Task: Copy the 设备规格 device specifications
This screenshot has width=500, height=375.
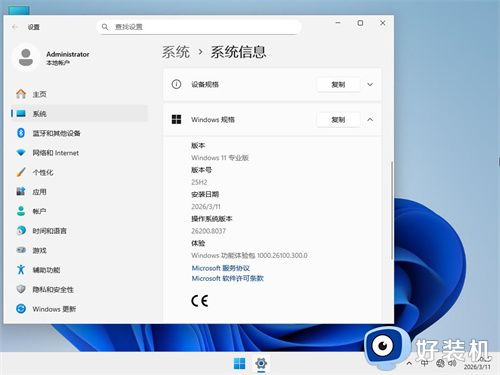Action: (x=338, y=85)
